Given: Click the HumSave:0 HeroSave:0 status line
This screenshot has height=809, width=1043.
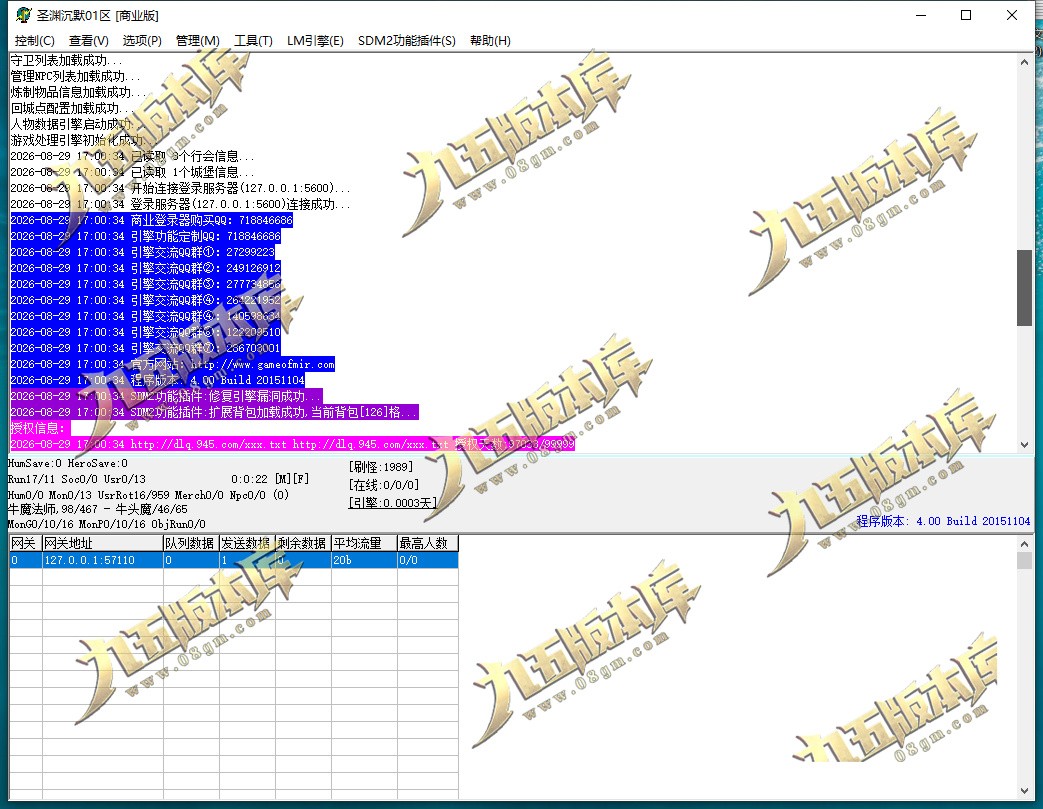Looking at the screenshot, I should tap(68, 463).
